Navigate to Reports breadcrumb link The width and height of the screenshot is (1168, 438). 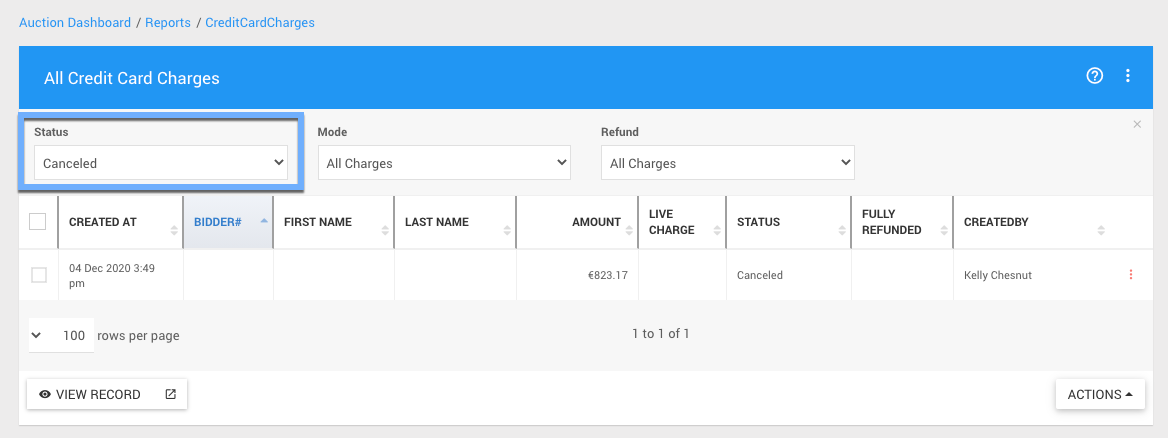(168, 22)
